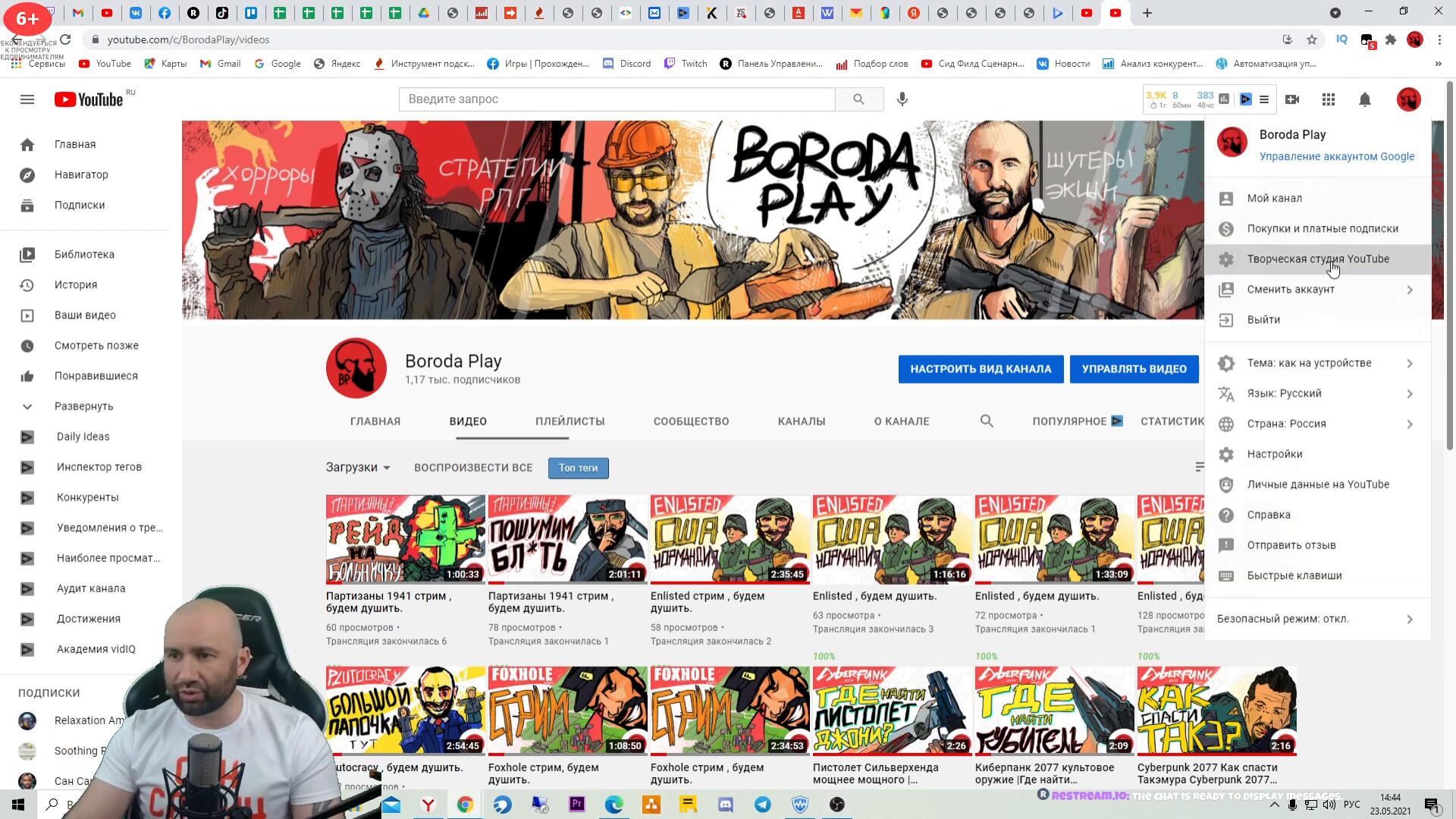
Task: Open Загрузки uploads filter dropdown
Action: (x=358, y=467)
